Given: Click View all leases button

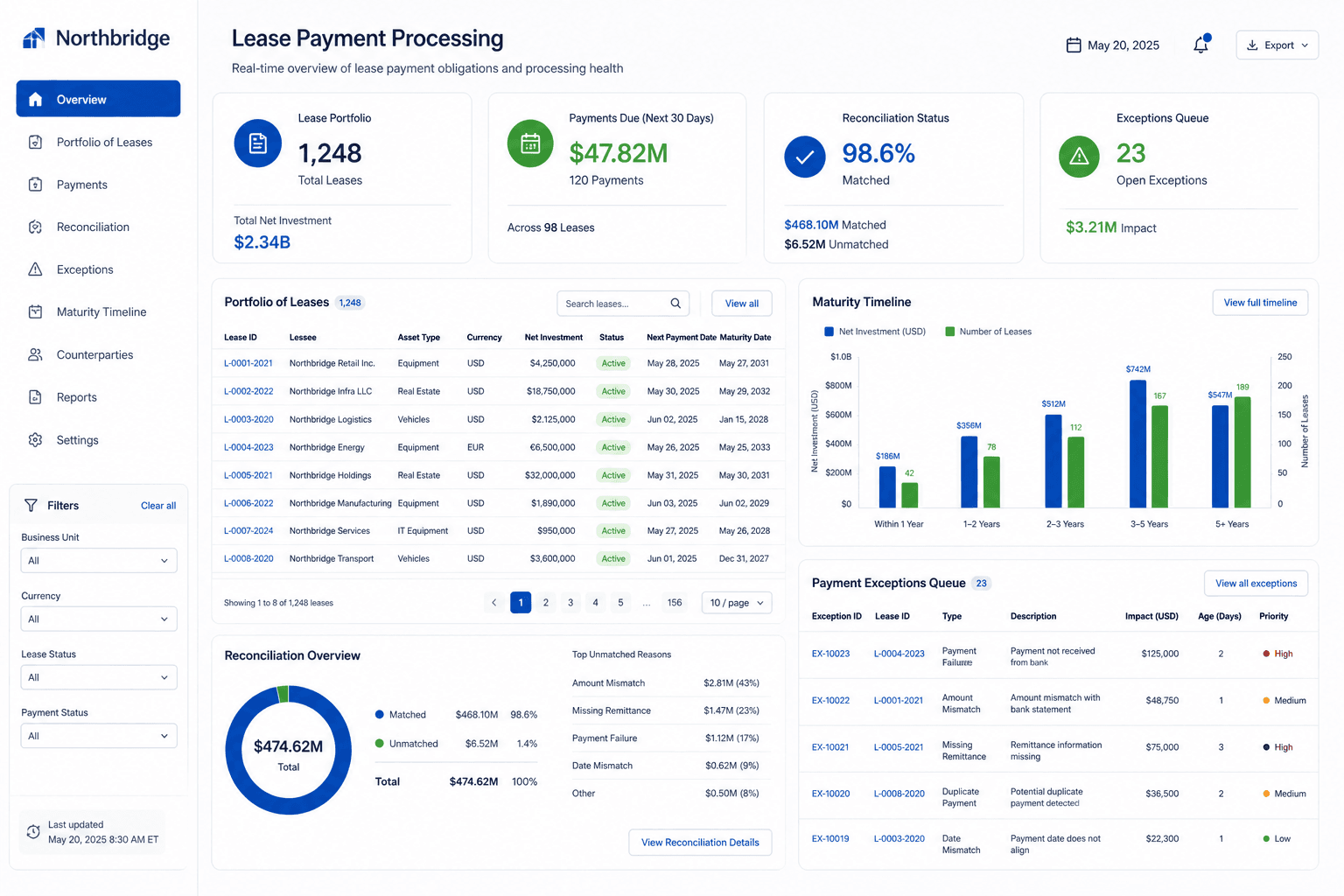Looking at the screenshot, I should click(x=742, y=304).
